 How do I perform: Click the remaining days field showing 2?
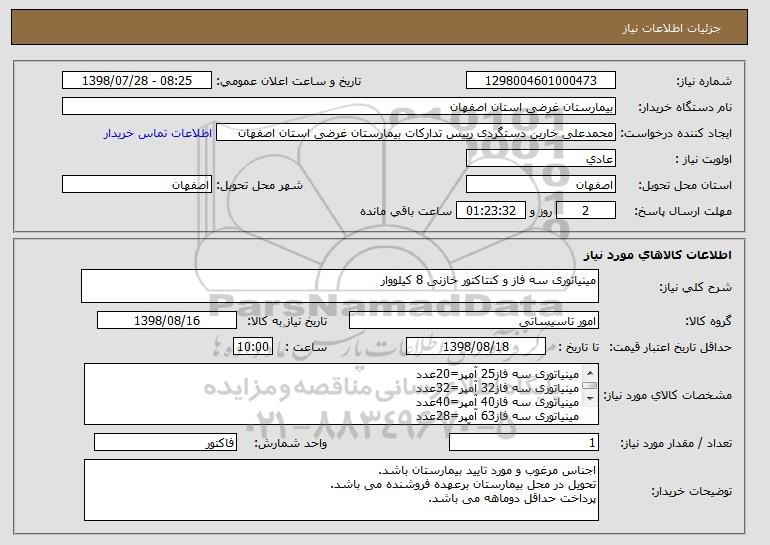pos(586,211)
